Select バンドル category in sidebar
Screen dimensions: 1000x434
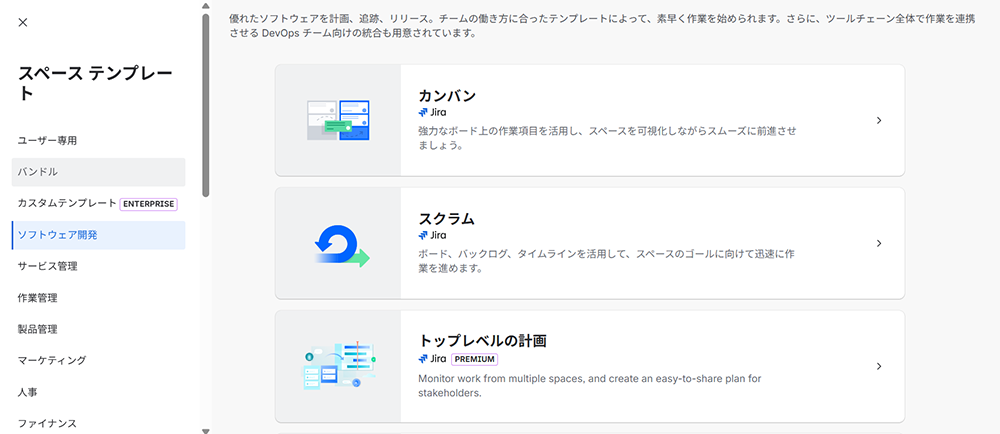[38, 172]
